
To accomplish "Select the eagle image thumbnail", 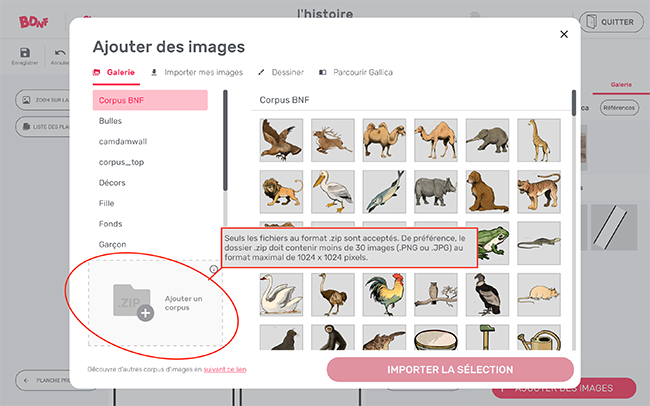I will 281,140.
